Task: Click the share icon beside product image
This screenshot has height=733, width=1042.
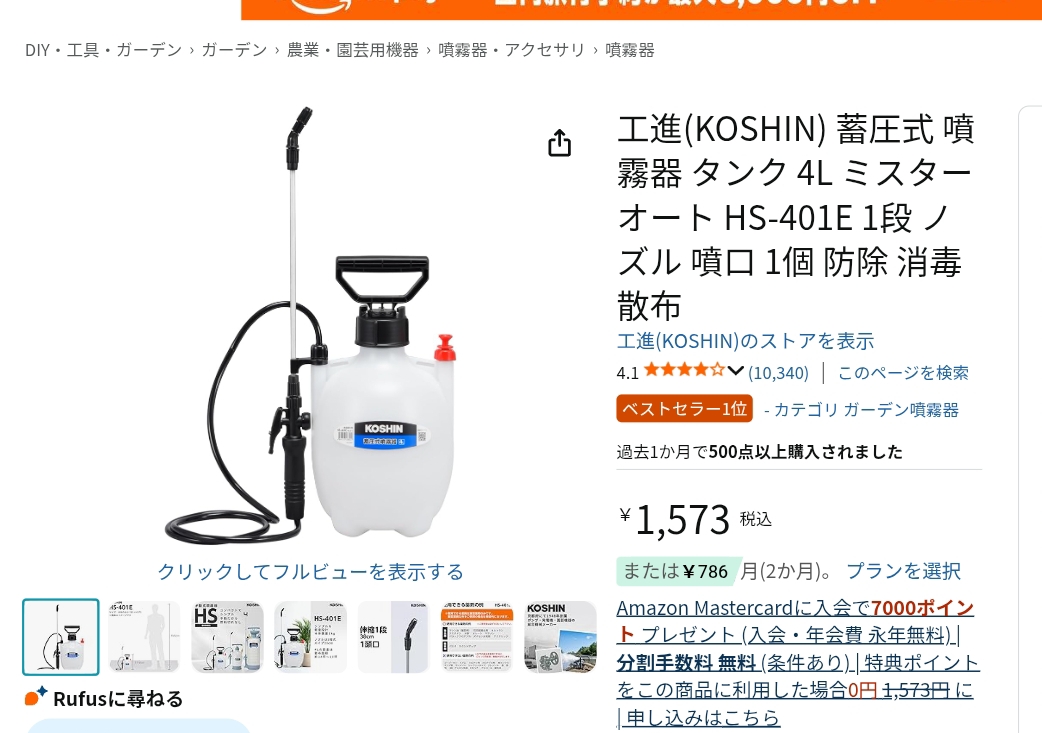Action: 560,143
